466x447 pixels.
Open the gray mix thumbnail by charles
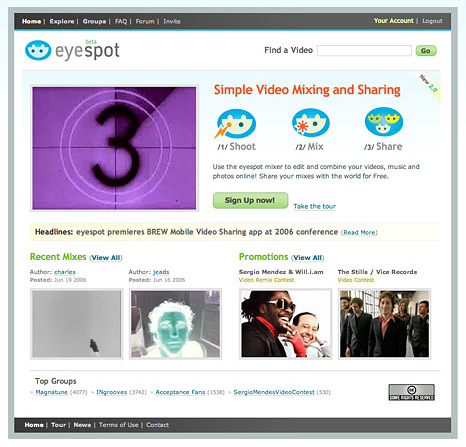click(77, 324)
